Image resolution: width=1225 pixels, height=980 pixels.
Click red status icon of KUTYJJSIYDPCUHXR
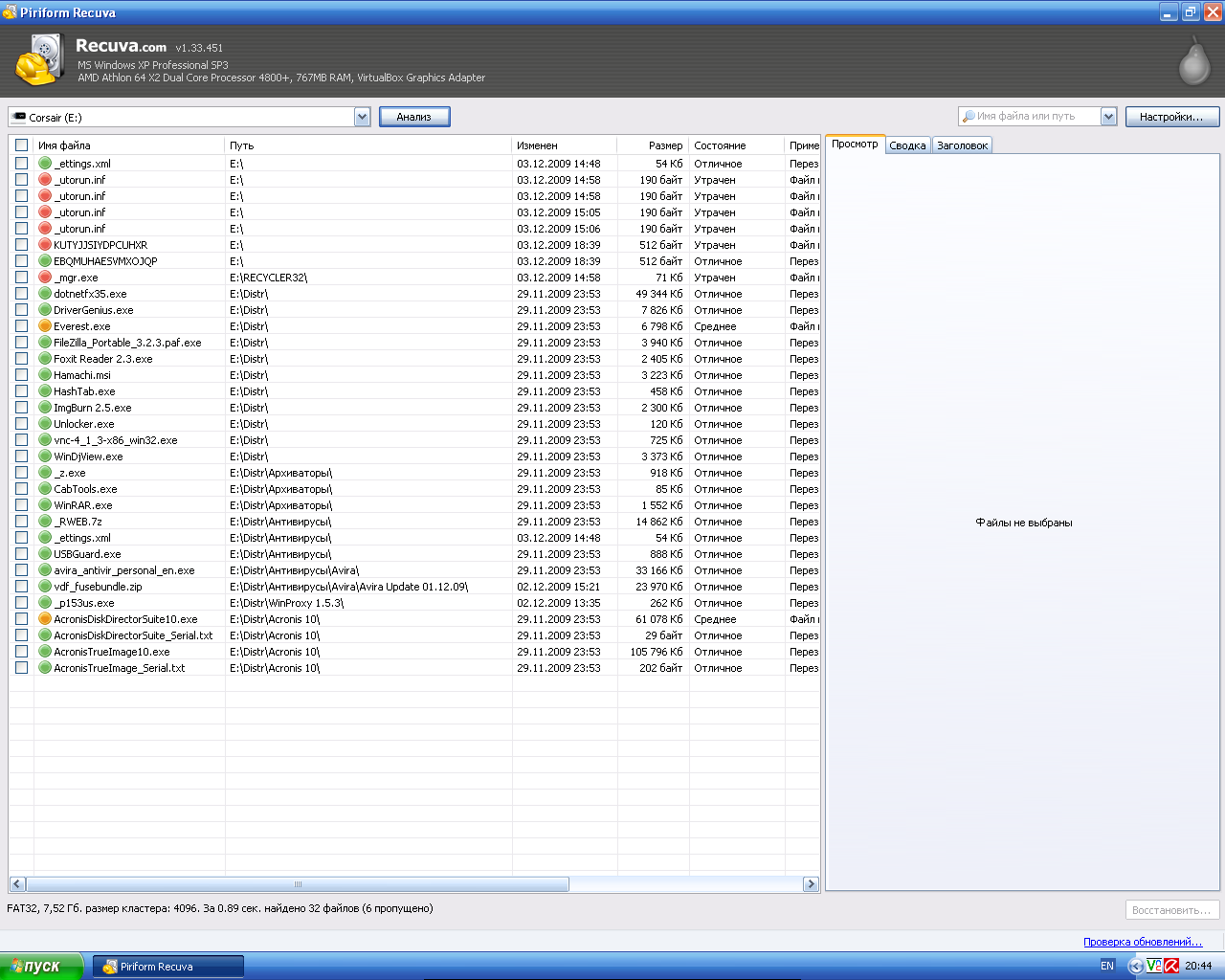[45, 245]
